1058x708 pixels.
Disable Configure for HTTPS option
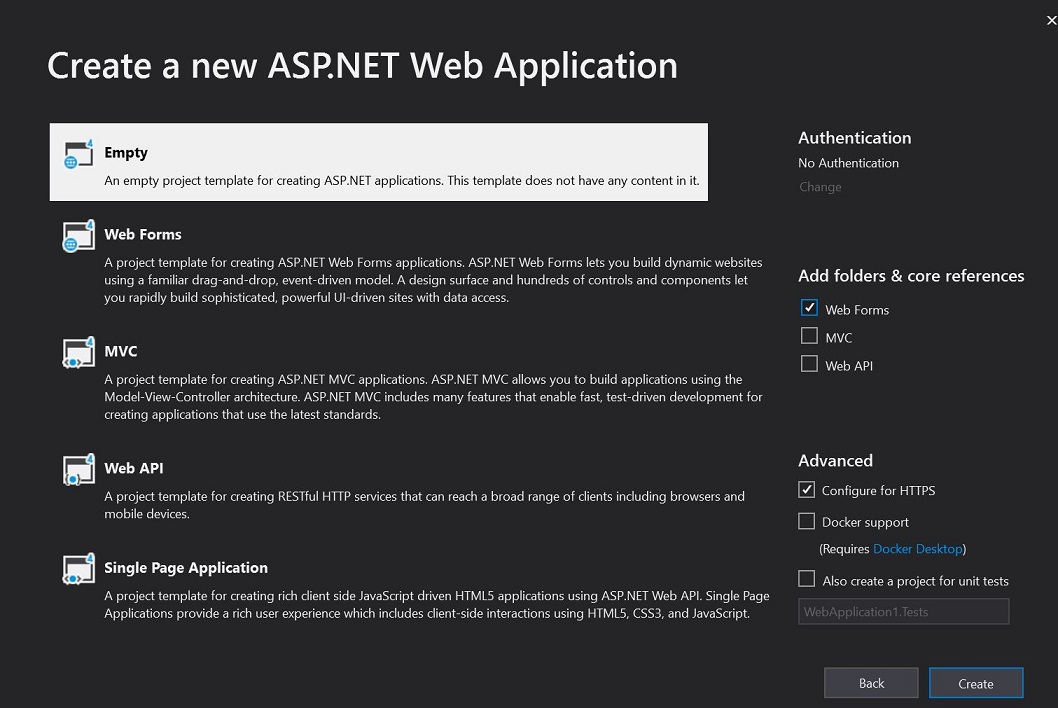pyautogui.click(x=807, y=490)
